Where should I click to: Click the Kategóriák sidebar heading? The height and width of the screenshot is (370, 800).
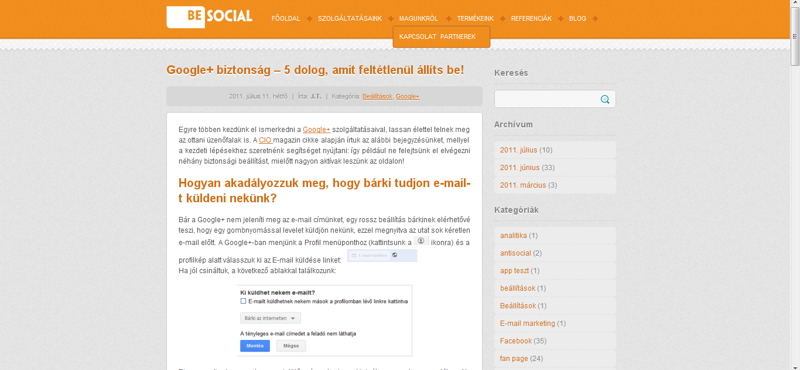pos(516,210)
